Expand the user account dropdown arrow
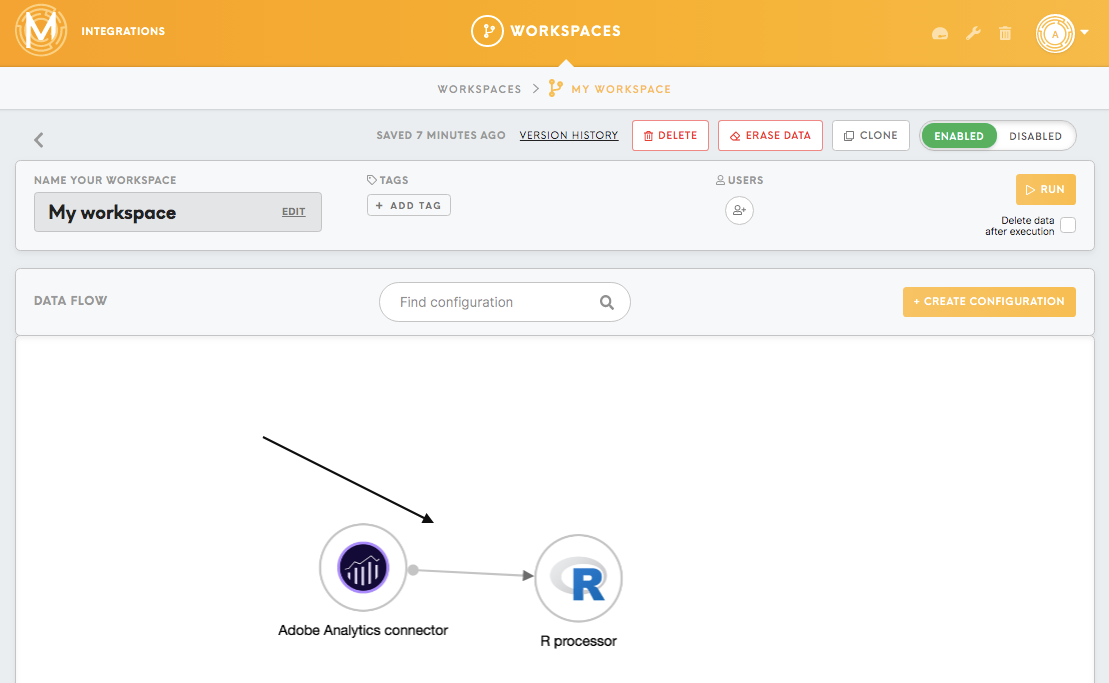 pyautogui.click(x=1084, y=32)
